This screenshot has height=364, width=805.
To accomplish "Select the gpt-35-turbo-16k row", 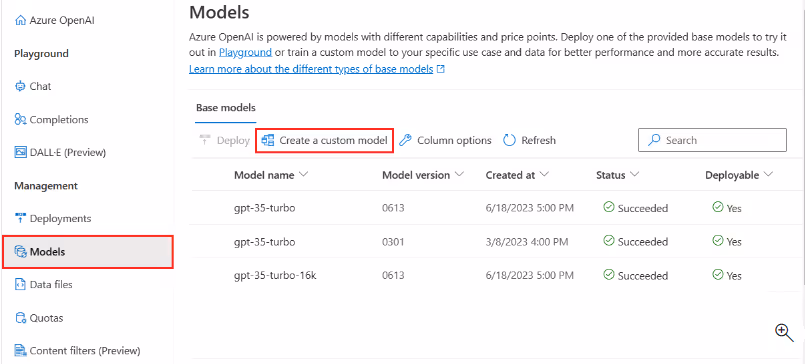I will click(x=496, y=275).
